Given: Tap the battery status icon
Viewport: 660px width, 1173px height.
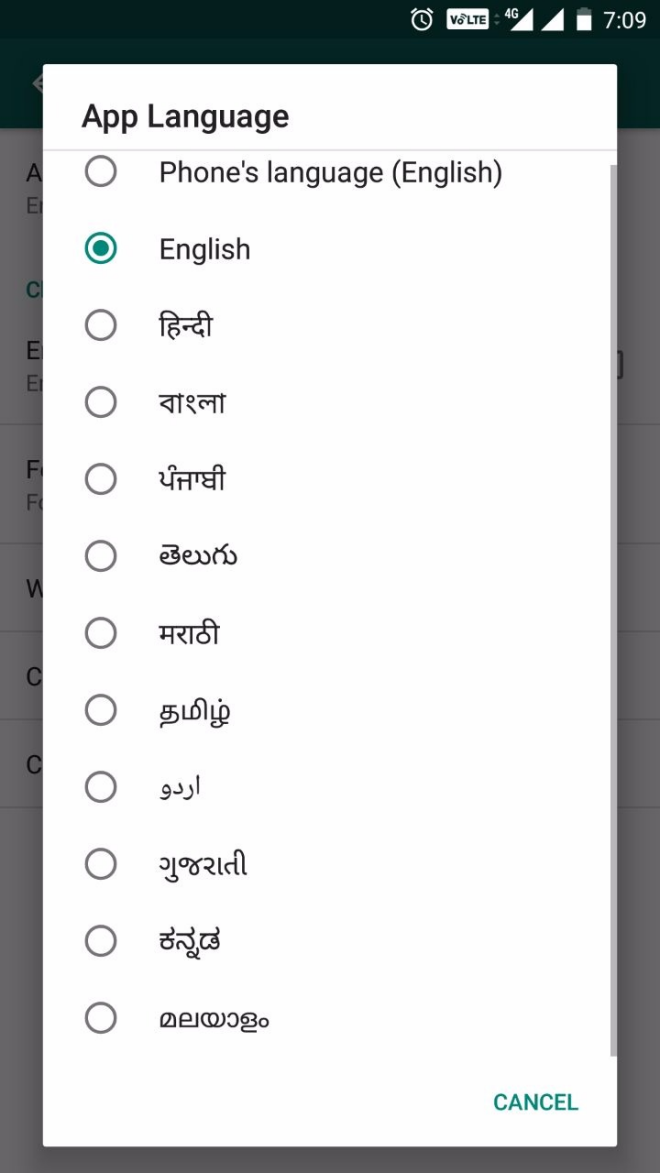Looking at the screenshot, I should [585, 20].
